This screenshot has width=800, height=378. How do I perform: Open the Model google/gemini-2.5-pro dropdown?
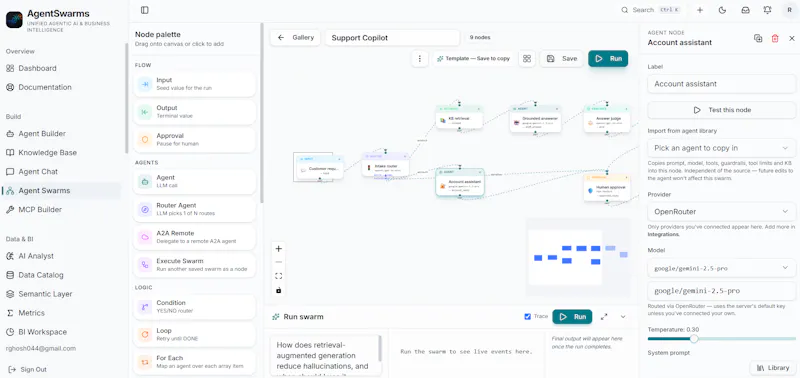(721, 267)
